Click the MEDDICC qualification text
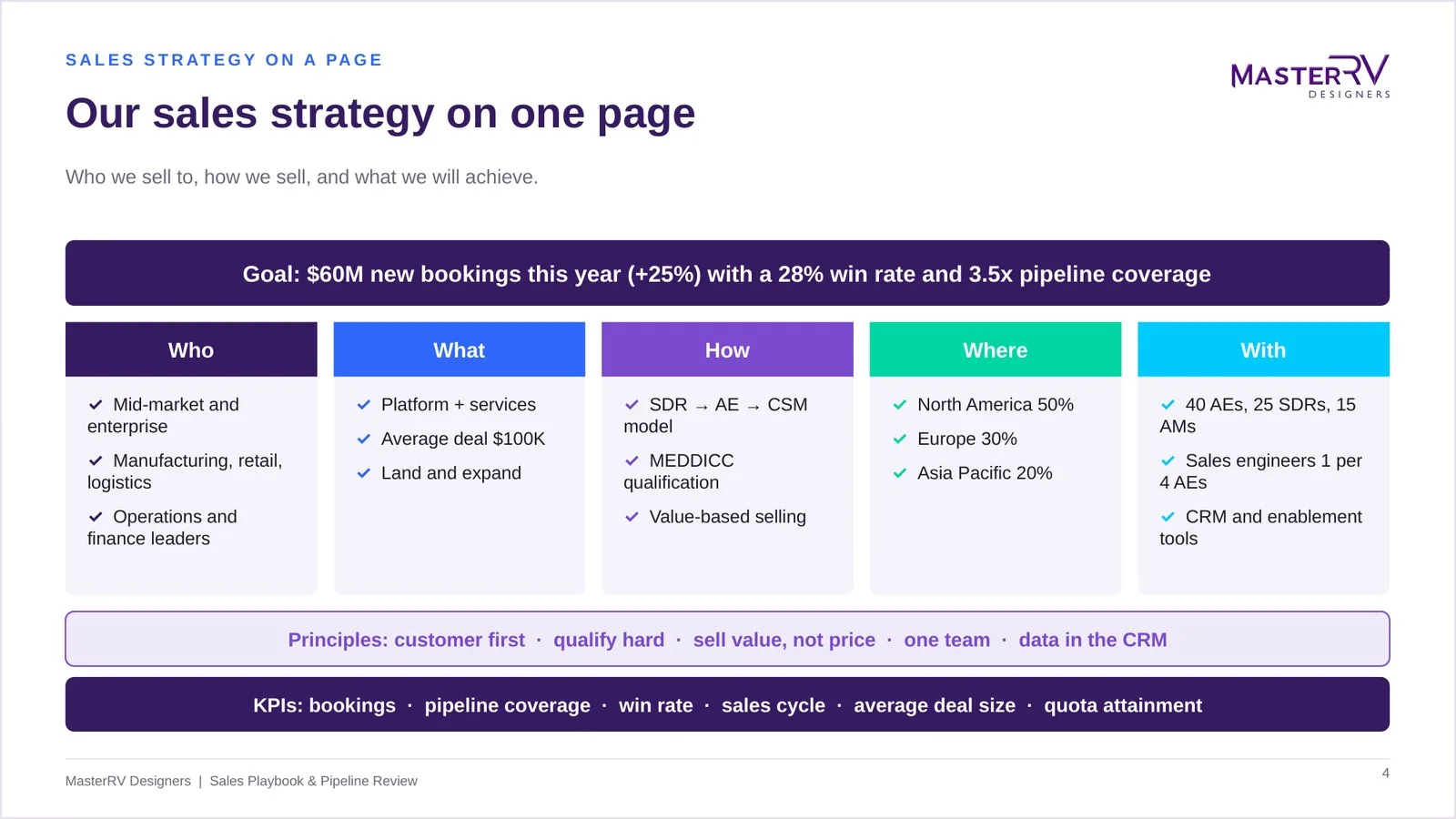The image size is (1456, 819). pyautogui.click(x=679, y=472)
